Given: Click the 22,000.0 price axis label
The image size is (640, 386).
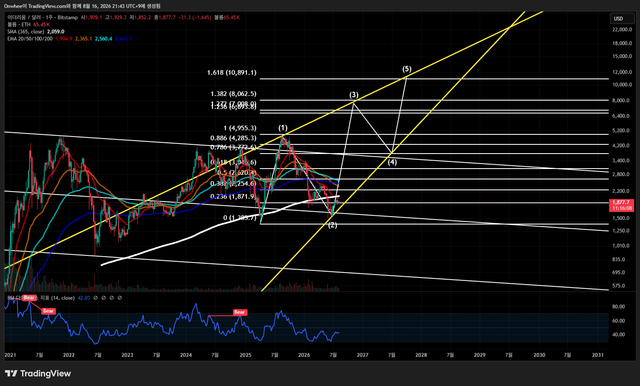Looking at the screenshot, I should 622,29.
